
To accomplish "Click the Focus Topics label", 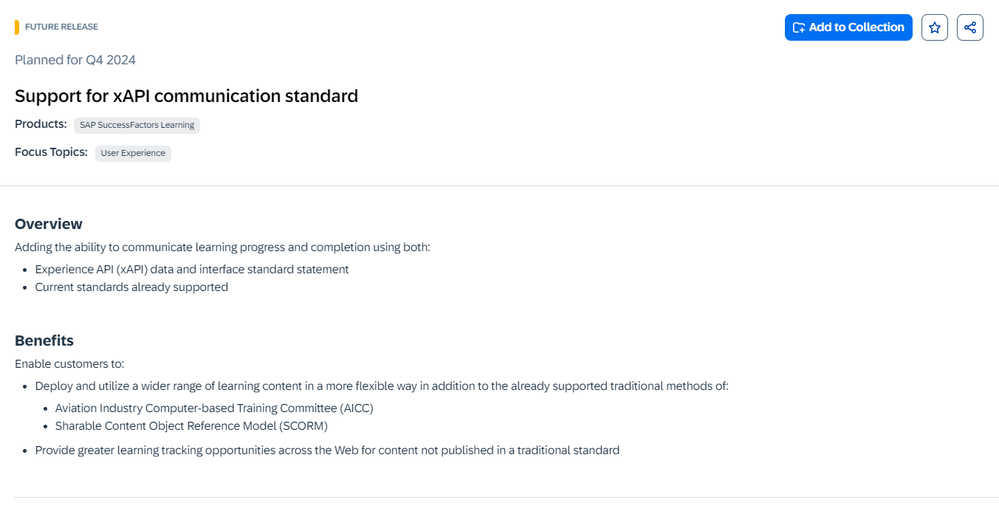I will click(x=51, y=152).
